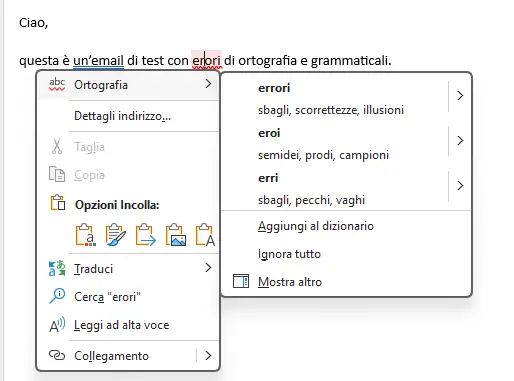
Task: Expand the Ortografia submenu arrow
Action: coord(208,84)
